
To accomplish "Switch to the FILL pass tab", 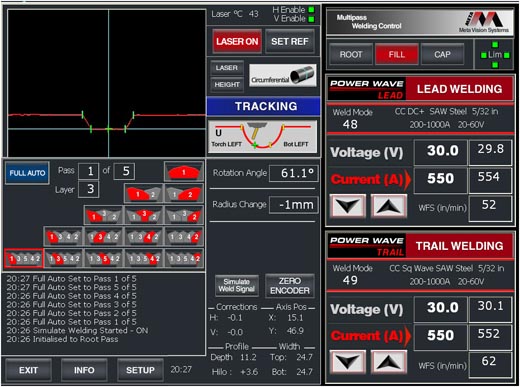I will point(396,54).
